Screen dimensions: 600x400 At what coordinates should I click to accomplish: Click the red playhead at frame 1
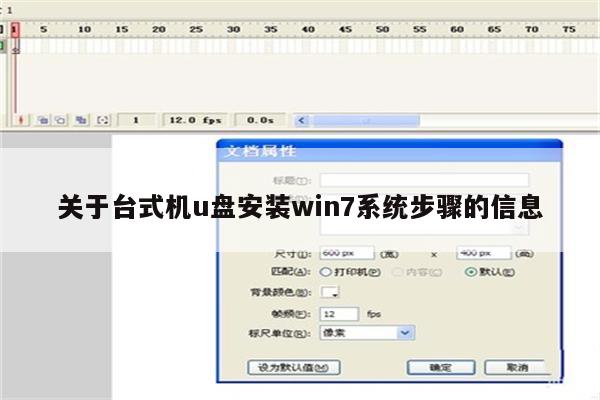(15, 29)
